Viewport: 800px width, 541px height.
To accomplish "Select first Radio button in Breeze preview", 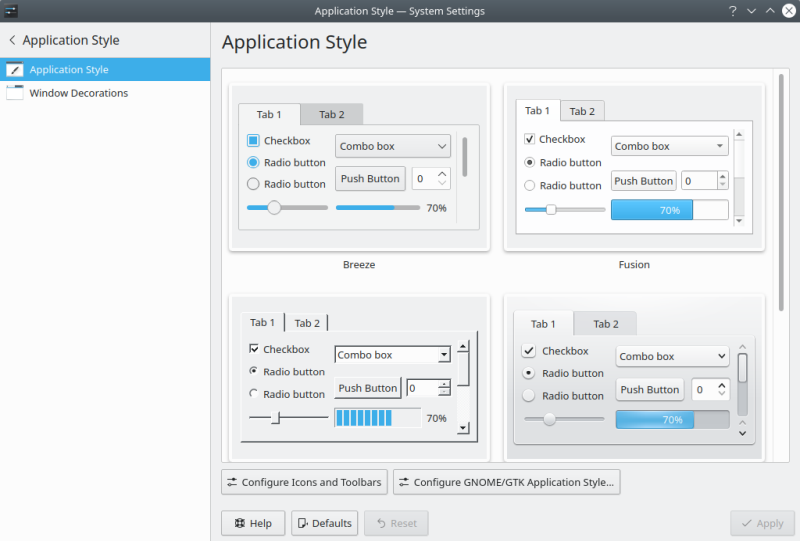I will coord(253,162).
